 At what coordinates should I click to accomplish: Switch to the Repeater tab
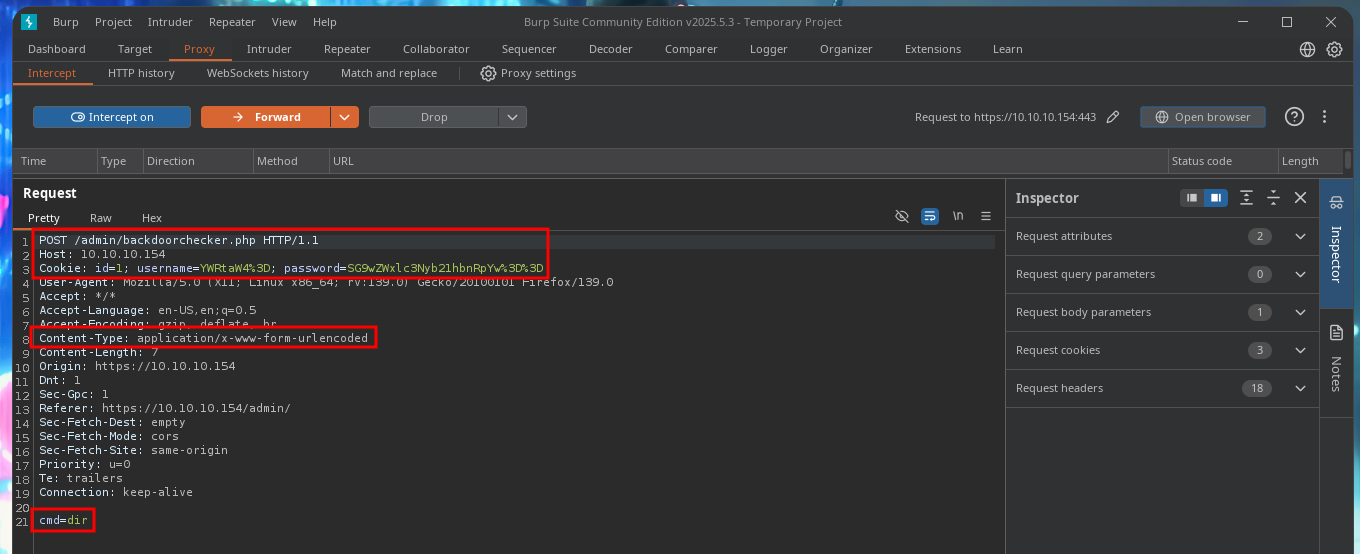(347, 49)
